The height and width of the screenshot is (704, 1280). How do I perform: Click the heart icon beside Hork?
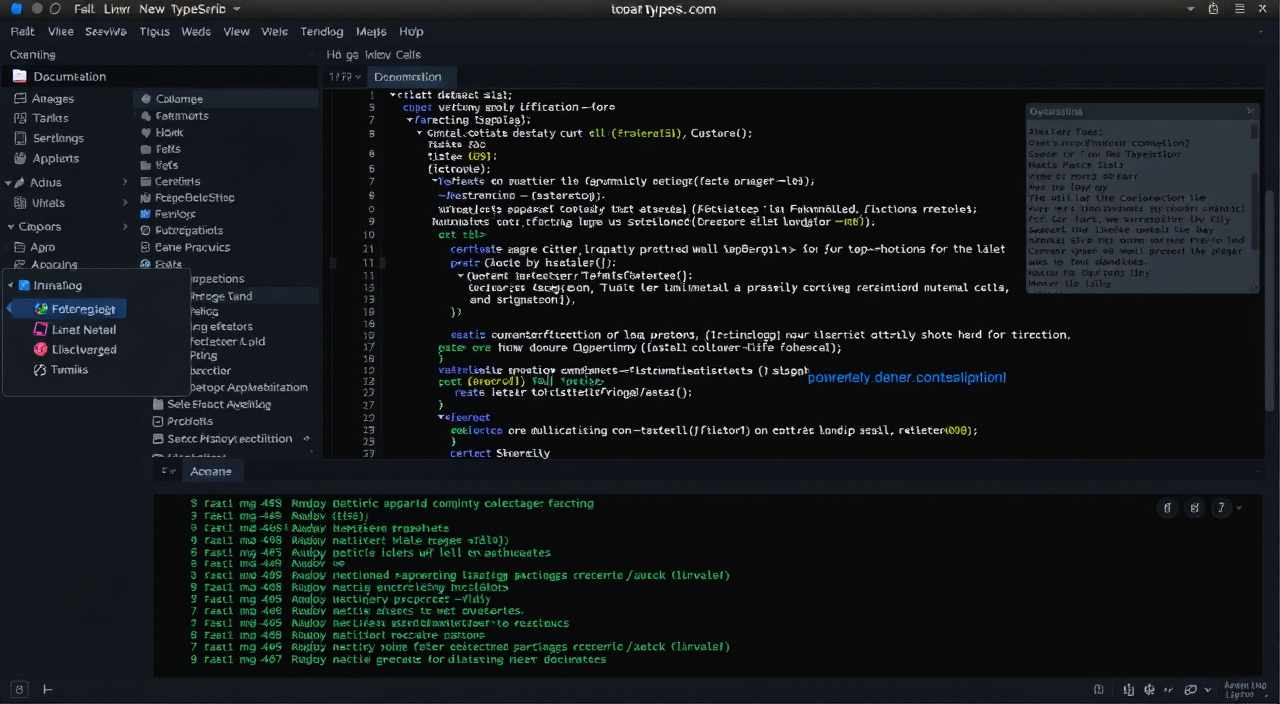click(146, 132)
